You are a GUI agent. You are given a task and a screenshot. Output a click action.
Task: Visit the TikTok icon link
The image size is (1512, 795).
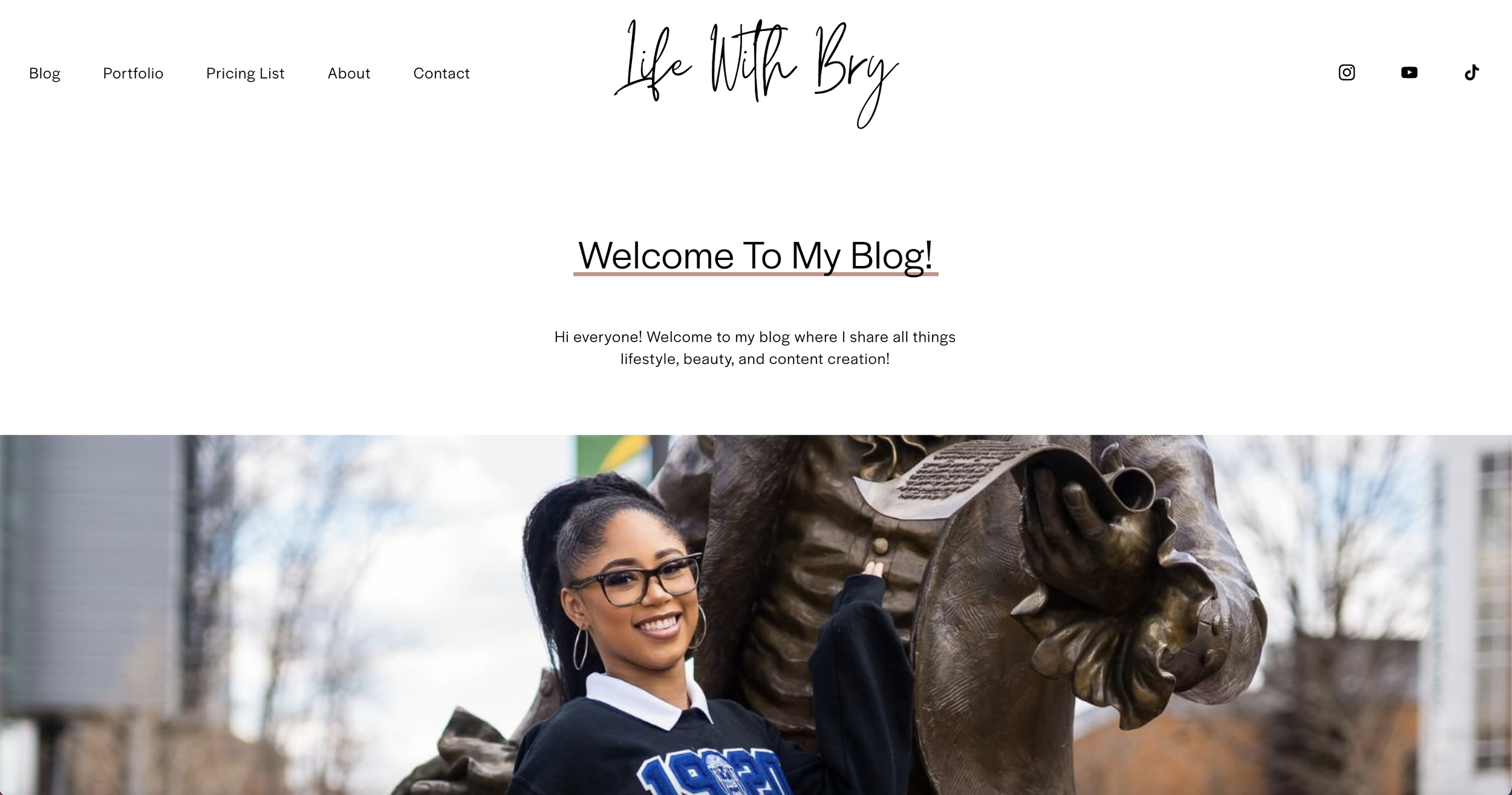coord(1471,73)
